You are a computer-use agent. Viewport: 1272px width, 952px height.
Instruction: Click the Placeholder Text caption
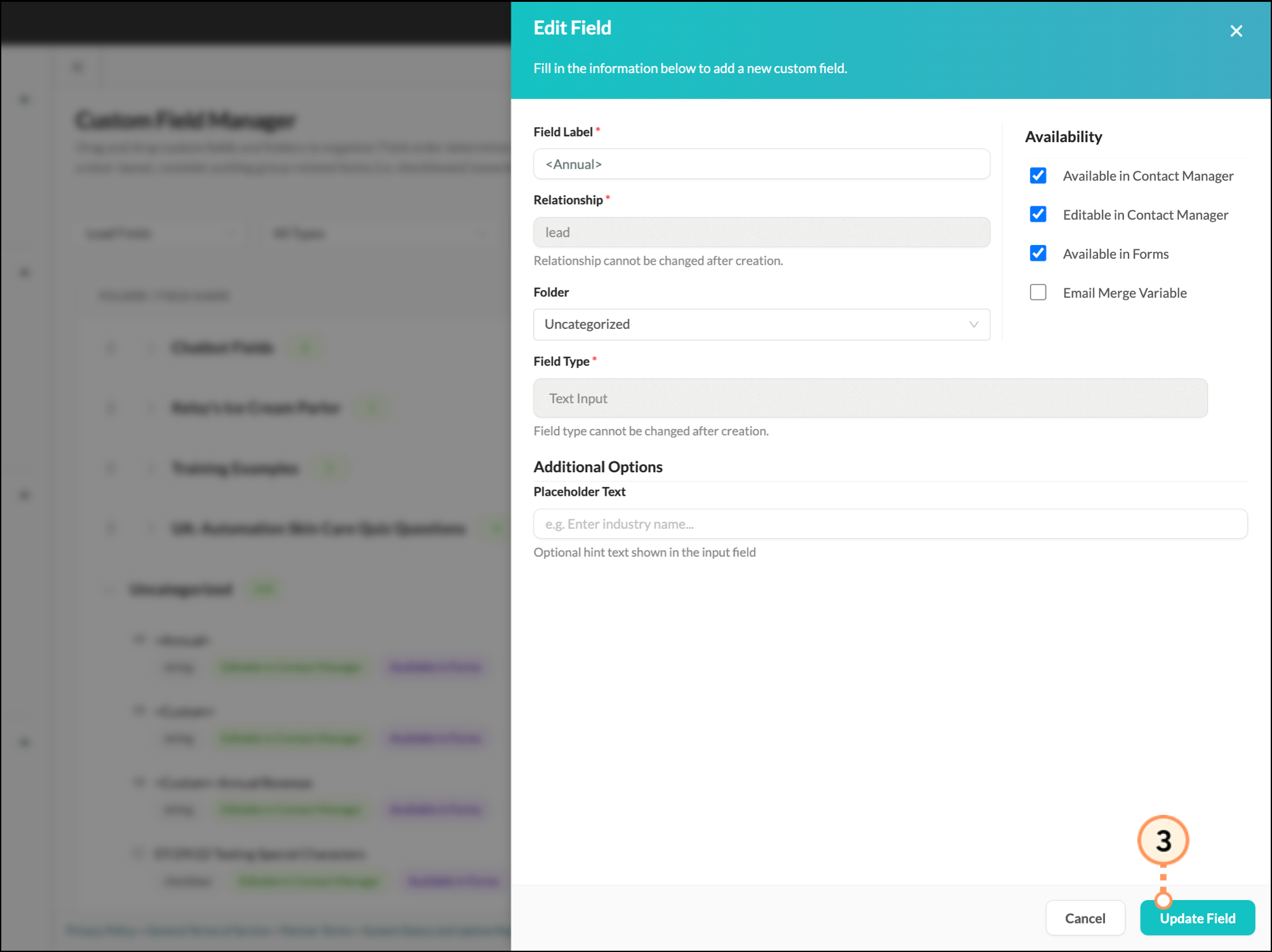(x=580, y=492)
